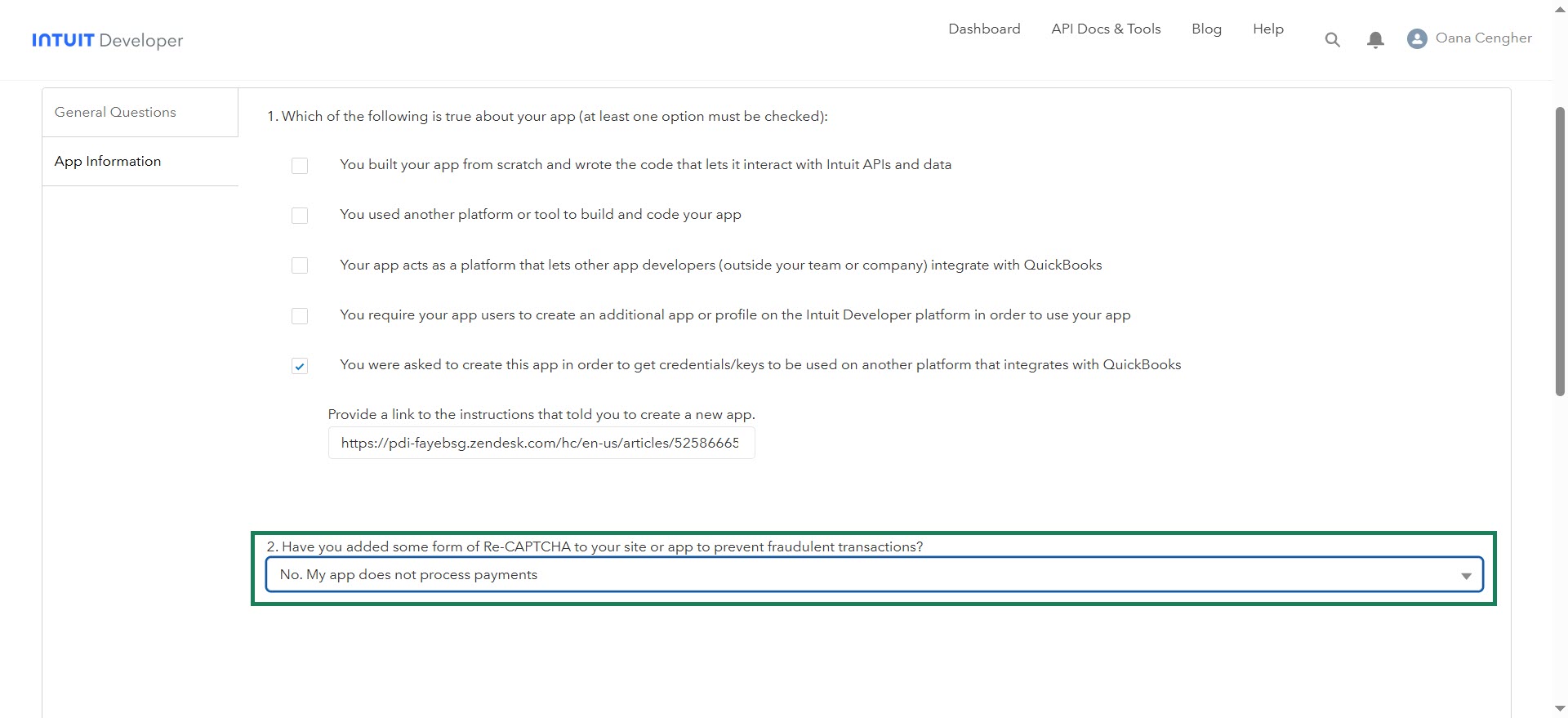This screenshot has width=1568, height=718.
Task: Open the search magnifier icon
Action: (1332, 39)
